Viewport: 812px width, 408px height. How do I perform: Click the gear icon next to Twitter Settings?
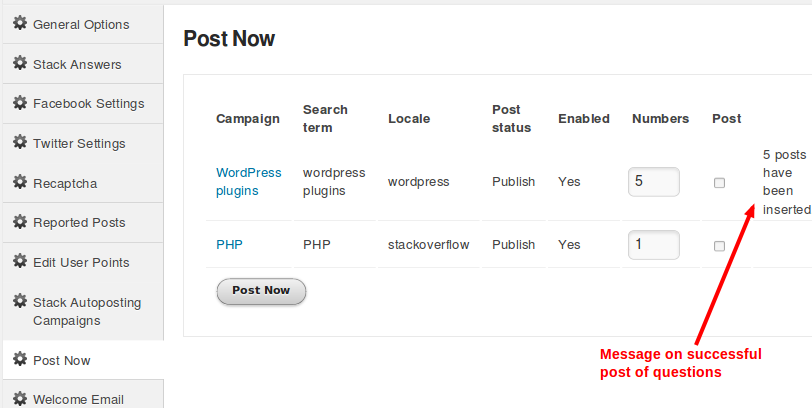(x=20, y=142)
